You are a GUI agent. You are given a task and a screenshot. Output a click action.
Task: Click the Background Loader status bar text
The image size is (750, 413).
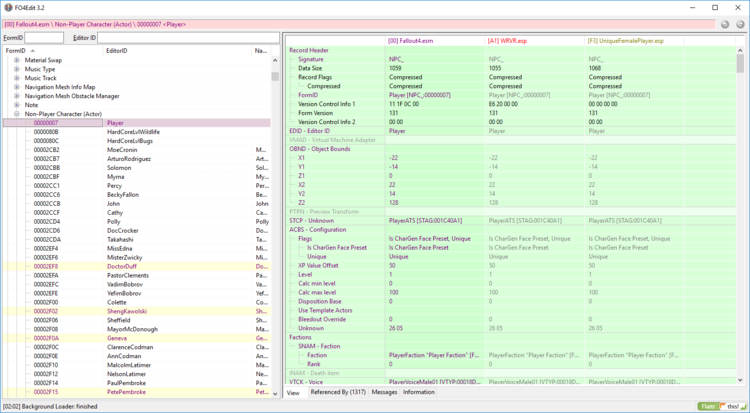click(50, 406)
